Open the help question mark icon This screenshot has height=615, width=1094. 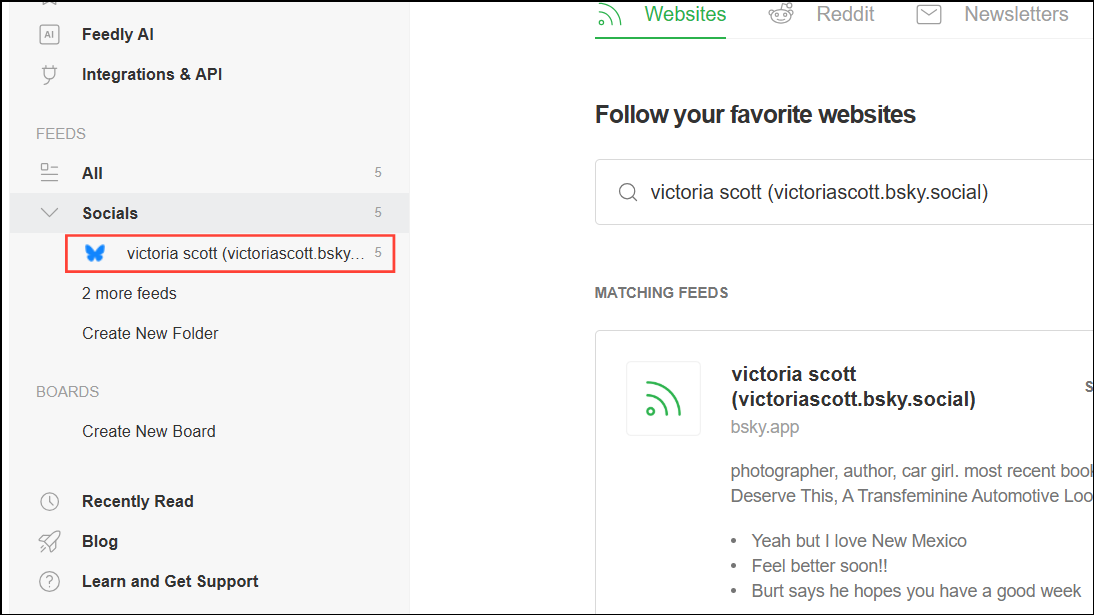pos(49,581)
